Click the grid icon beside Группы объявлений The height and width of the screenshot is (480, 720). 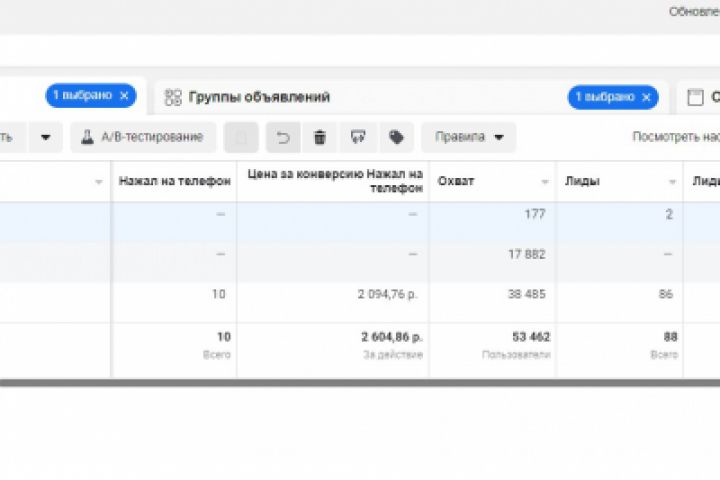click(173, 97)
